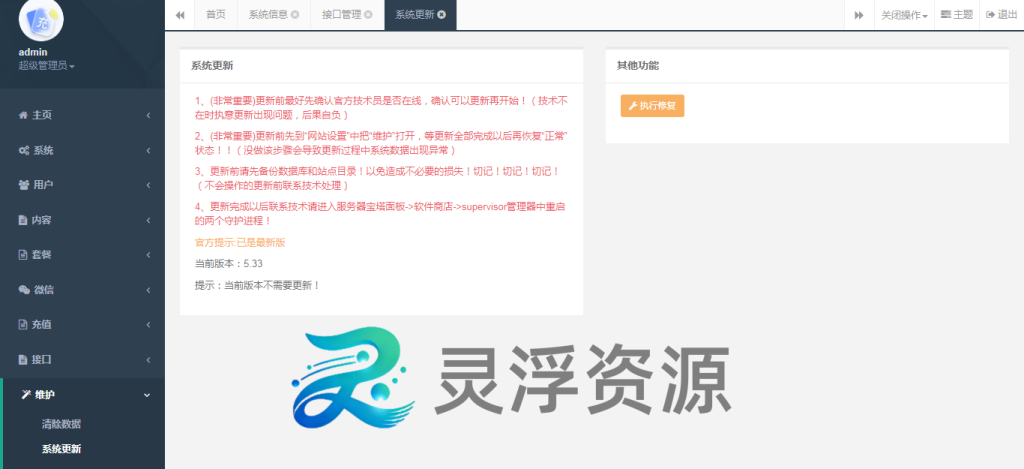Open the 系统 sidebar menu
Viewport: 1024px width, 469px height.
pyautogui.click(x=82, y=150)
